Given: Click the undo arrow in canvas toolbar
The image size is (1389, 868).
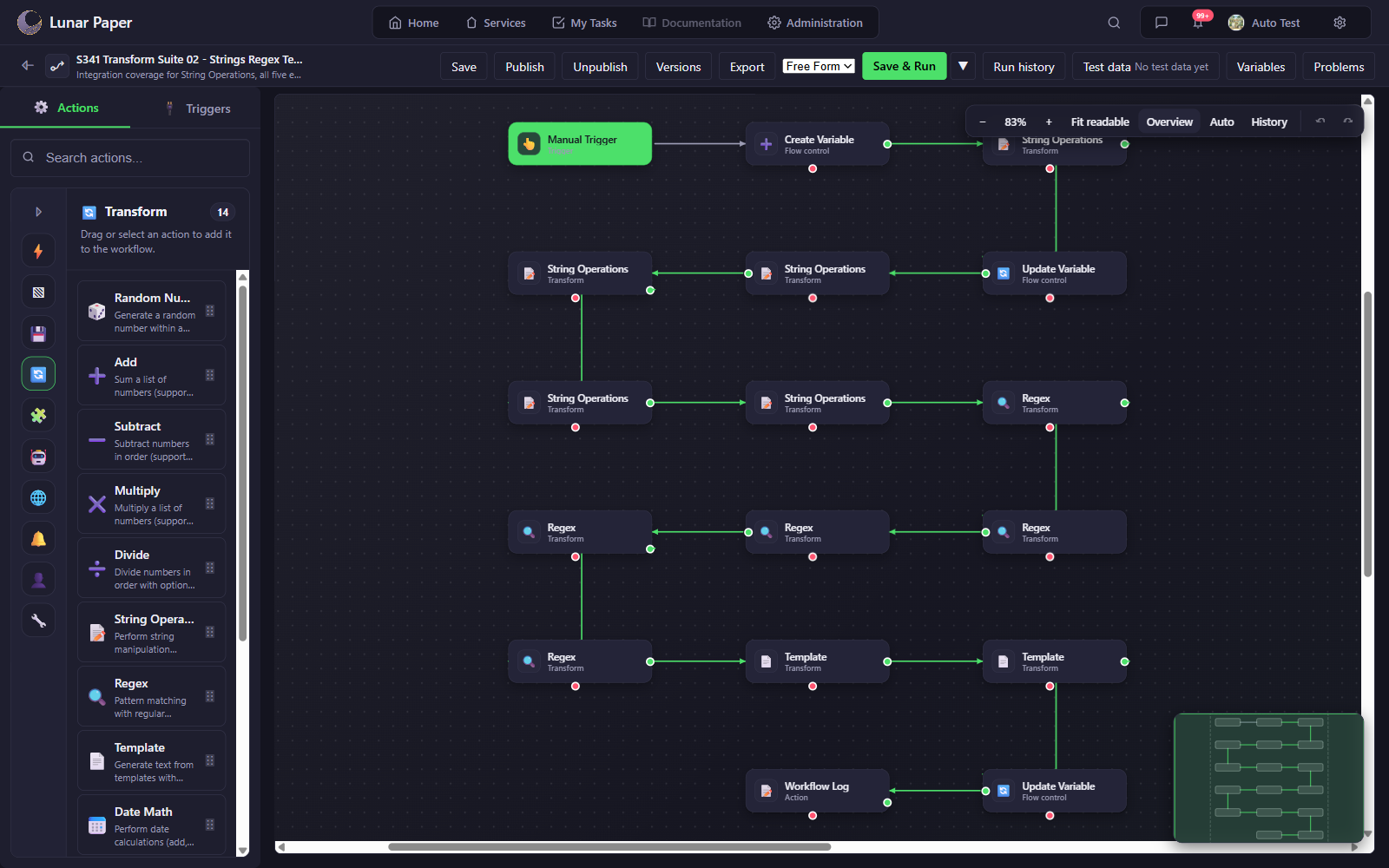Looking at the screenshot, I should click(x=1320, y=122).
